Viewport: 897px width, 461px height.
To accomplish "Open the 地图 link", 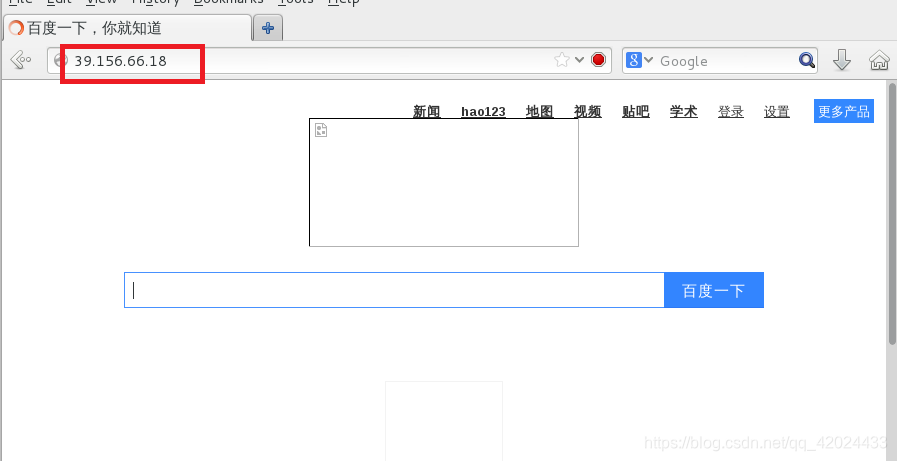I will (539, 112).
